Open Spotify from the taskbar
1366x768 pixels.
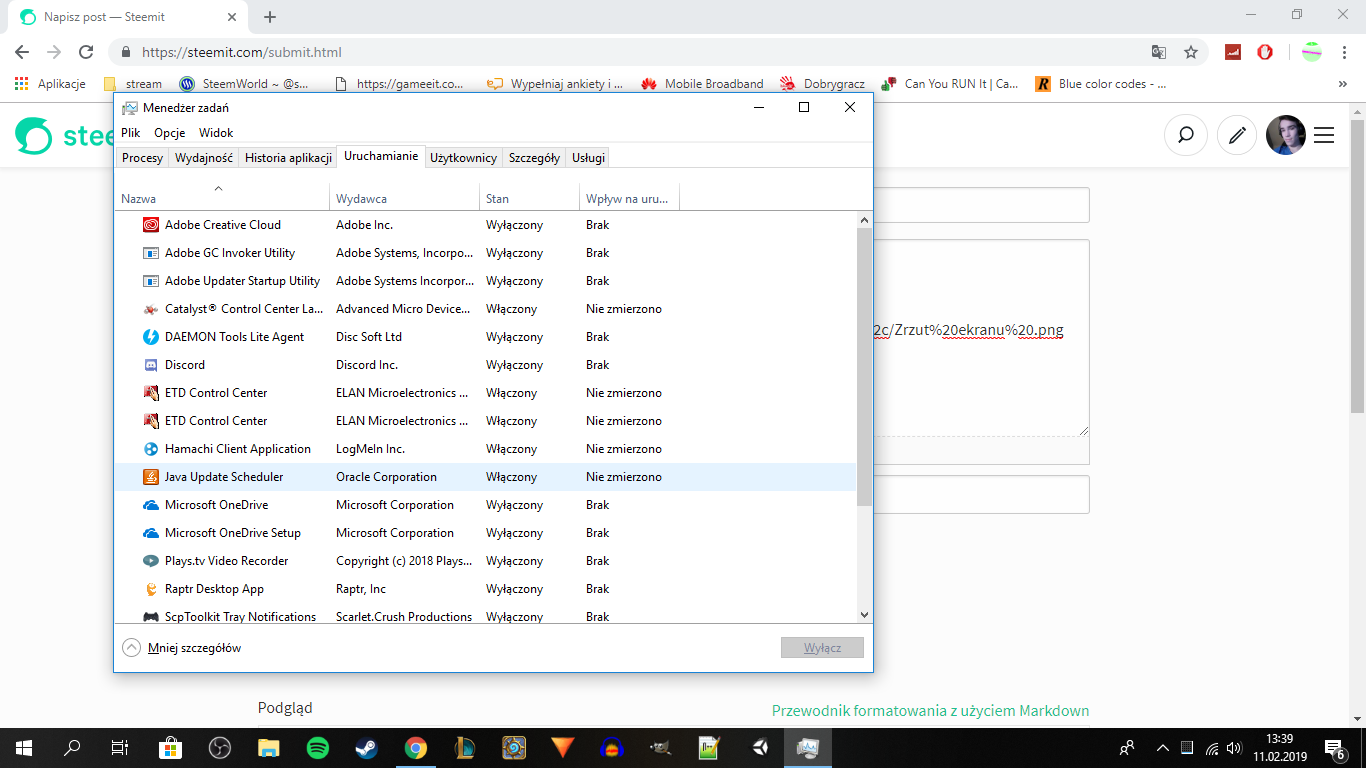(x=318, y=747)
